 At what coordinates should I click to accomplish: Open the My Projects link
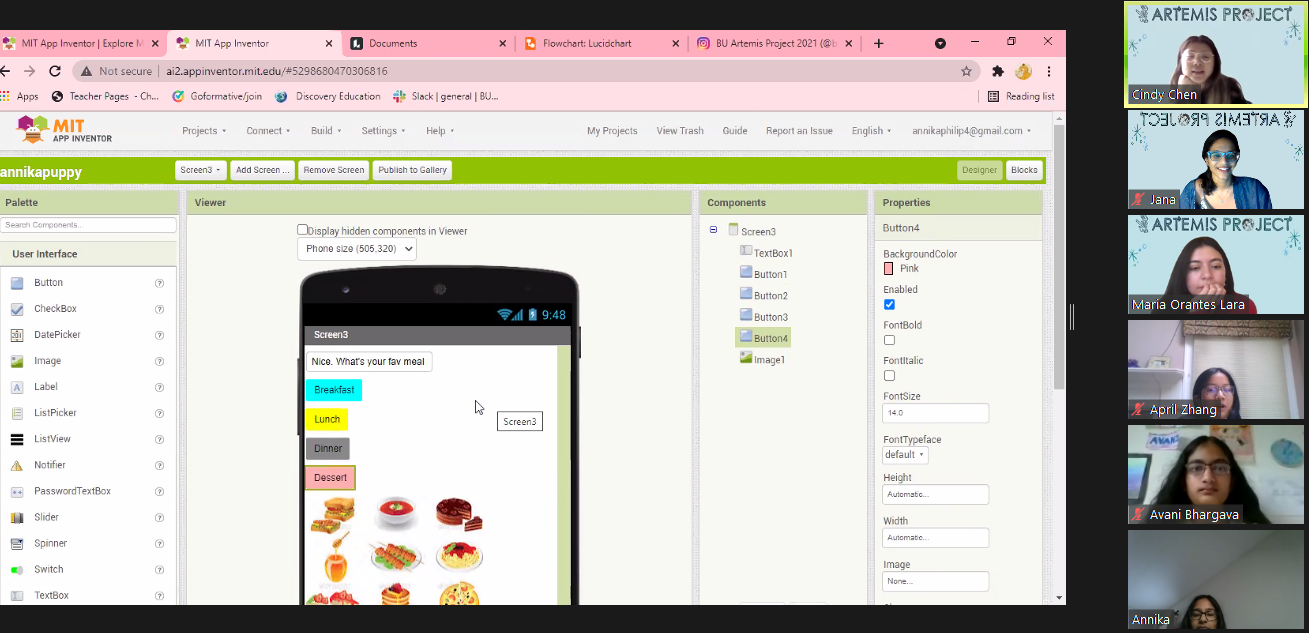pyautogui.click(x=612, y=131)
